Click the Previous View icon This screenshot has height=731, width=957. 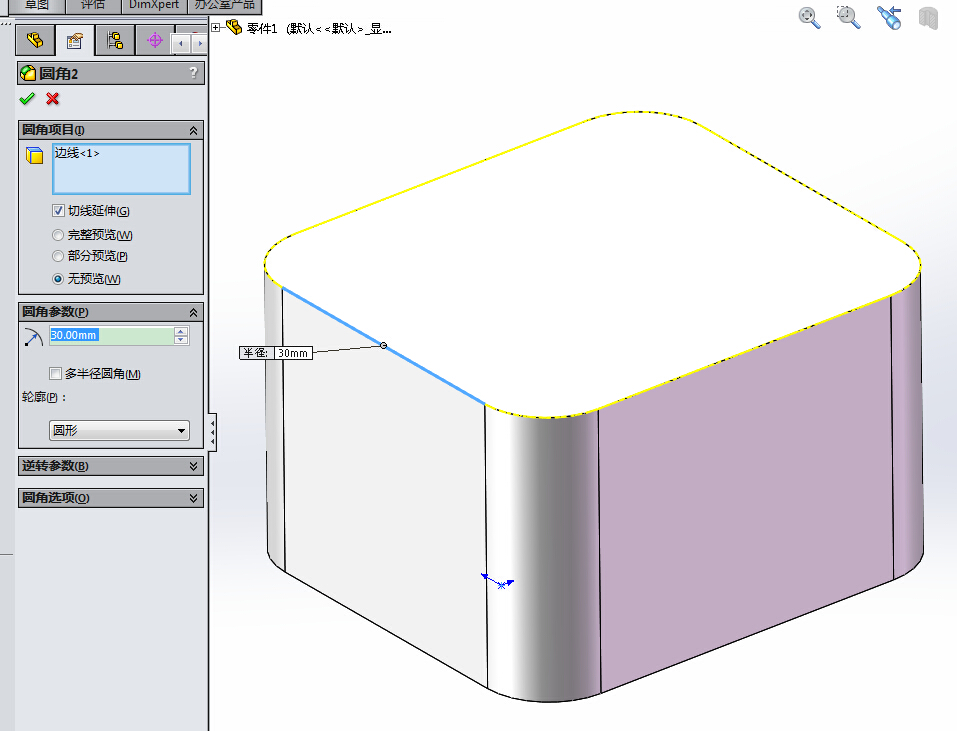(x=889, y=17)
